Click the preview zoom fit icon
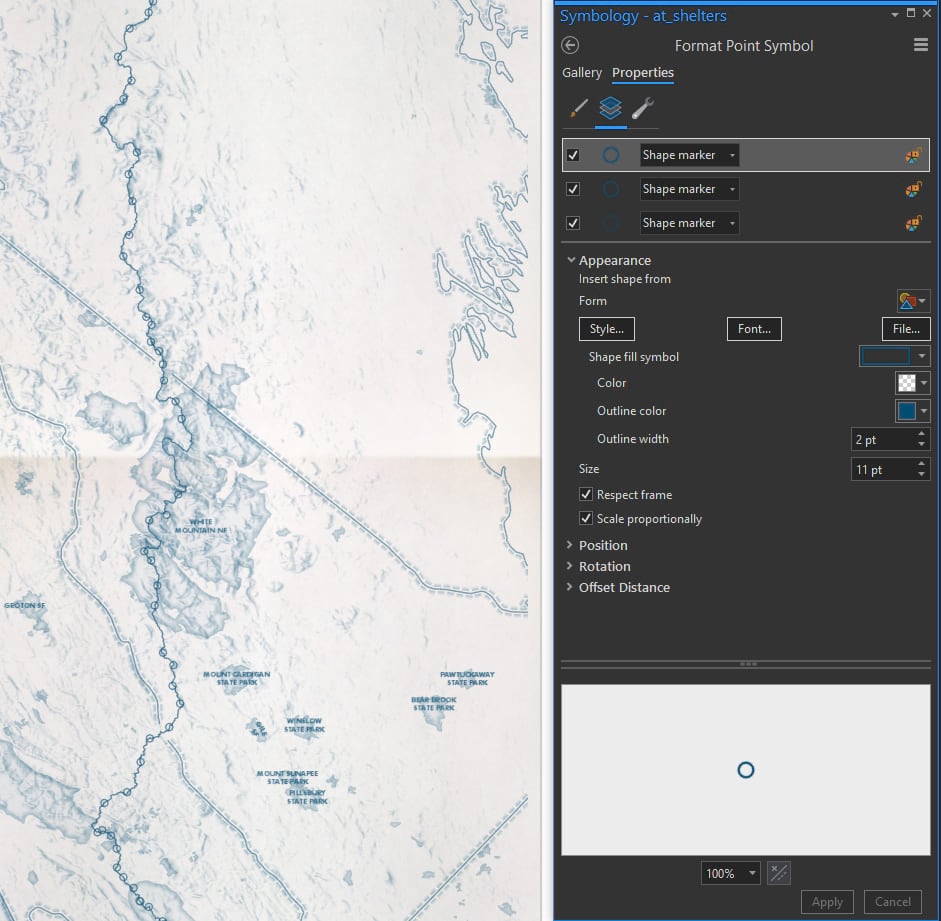 point(778,873)
